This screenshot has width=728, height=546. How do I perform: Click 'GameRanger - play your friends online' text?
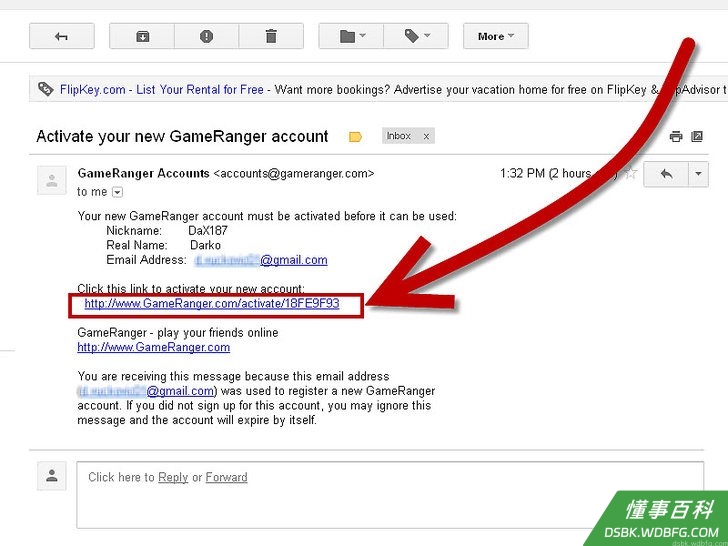coord(178,333)
